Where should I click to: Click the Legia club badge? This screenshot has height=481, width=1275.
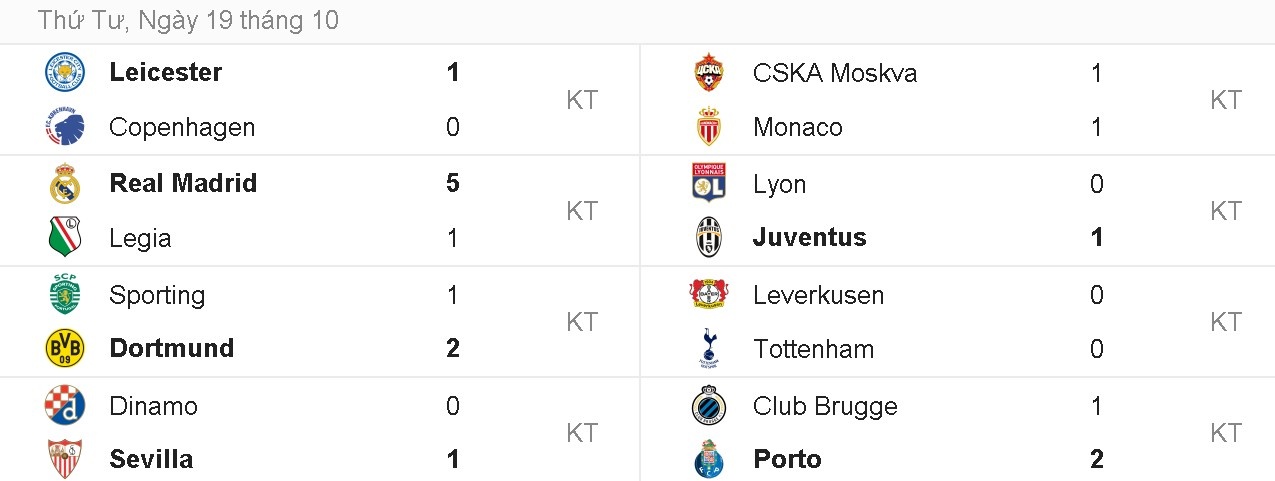click(65, 238)
